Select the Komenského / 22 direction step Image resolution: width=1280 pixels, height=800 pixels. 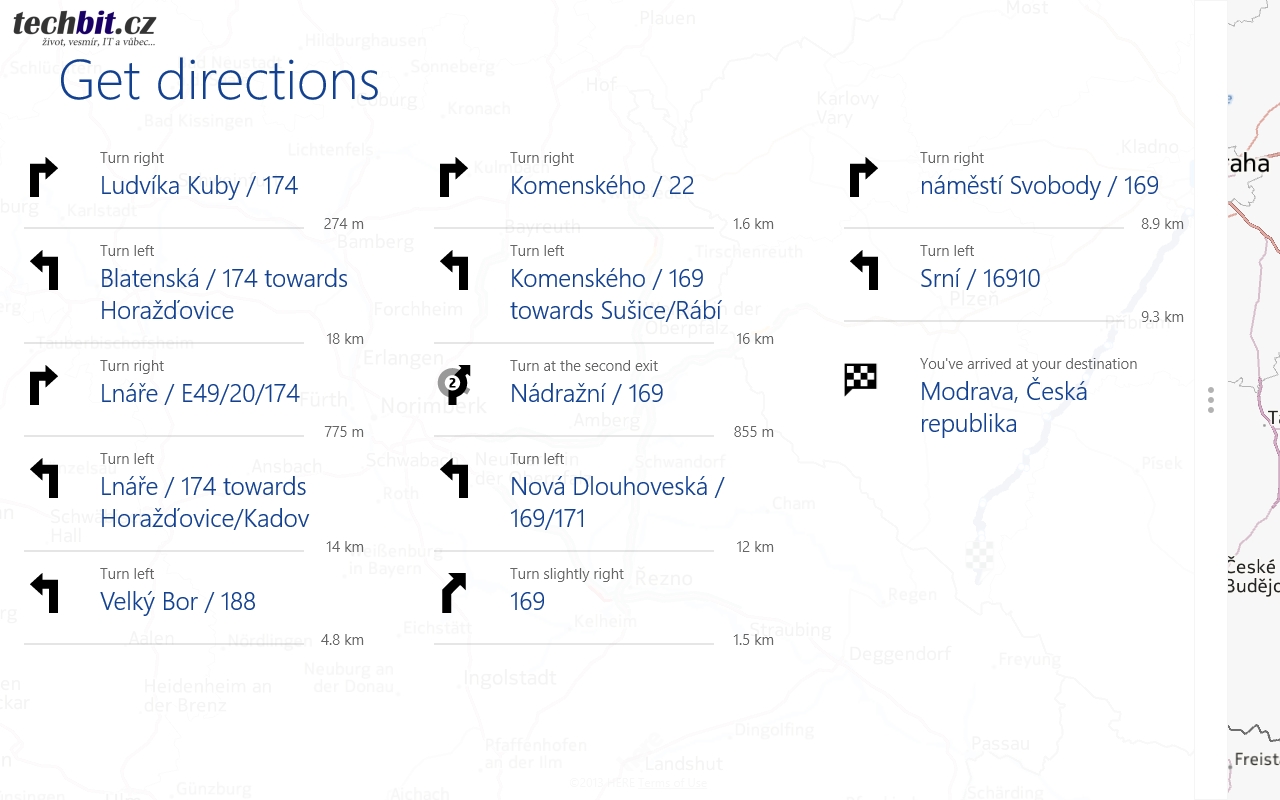(x=601, y=186)
